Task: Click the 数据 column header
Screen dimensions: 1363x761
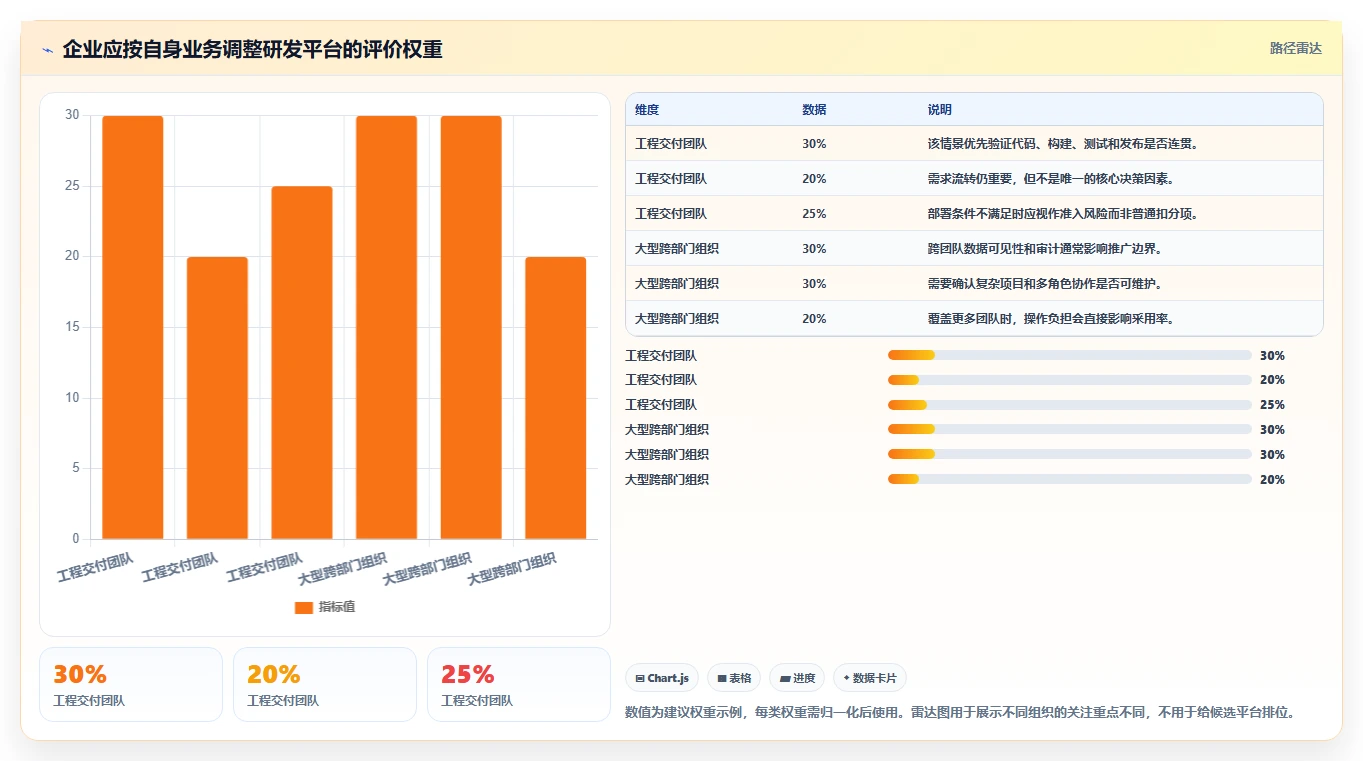Action: pos(814,110)
